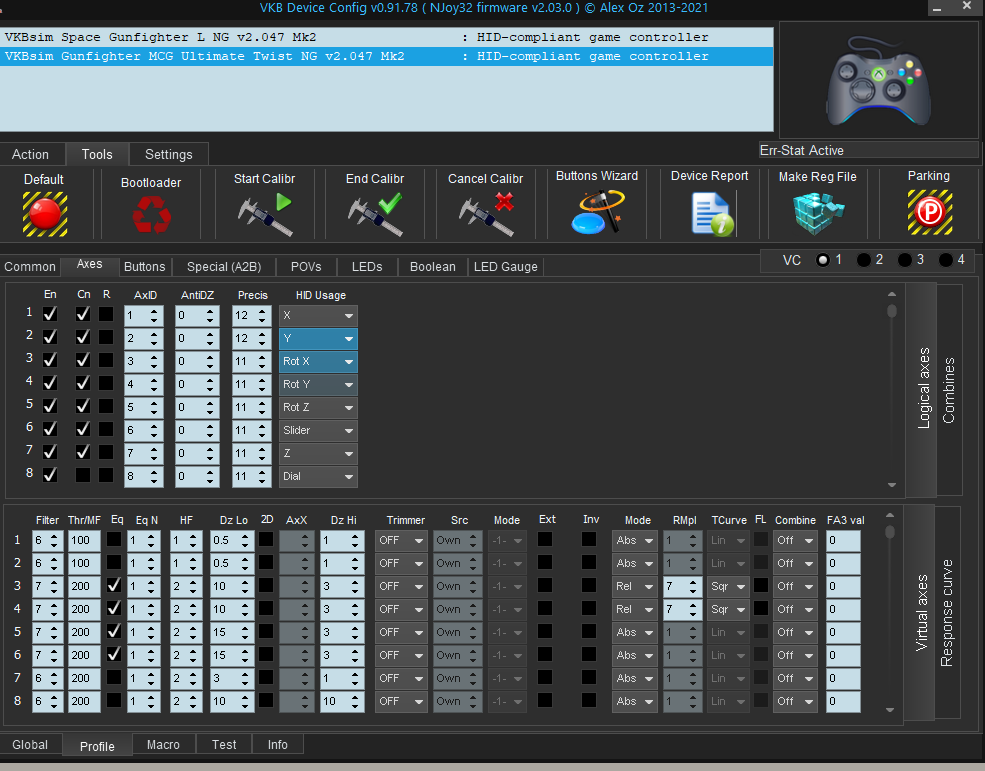Open the HID Usage dropdown showing Rot Y
Image resolution: width=985 pixels, height=771 pixels.
click(x=318, y=385)
